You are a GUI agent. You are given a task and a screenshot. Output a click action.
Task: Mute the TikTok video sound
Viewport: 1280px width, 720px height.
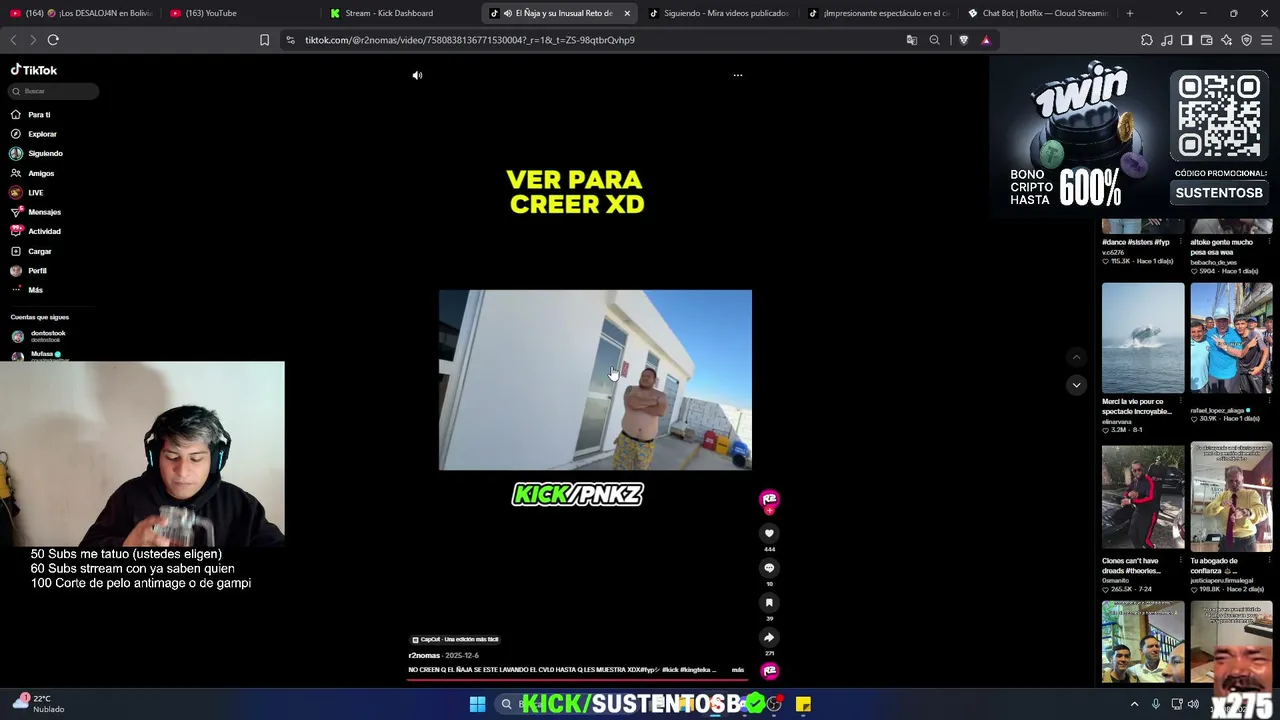click(x=417, y=75)
